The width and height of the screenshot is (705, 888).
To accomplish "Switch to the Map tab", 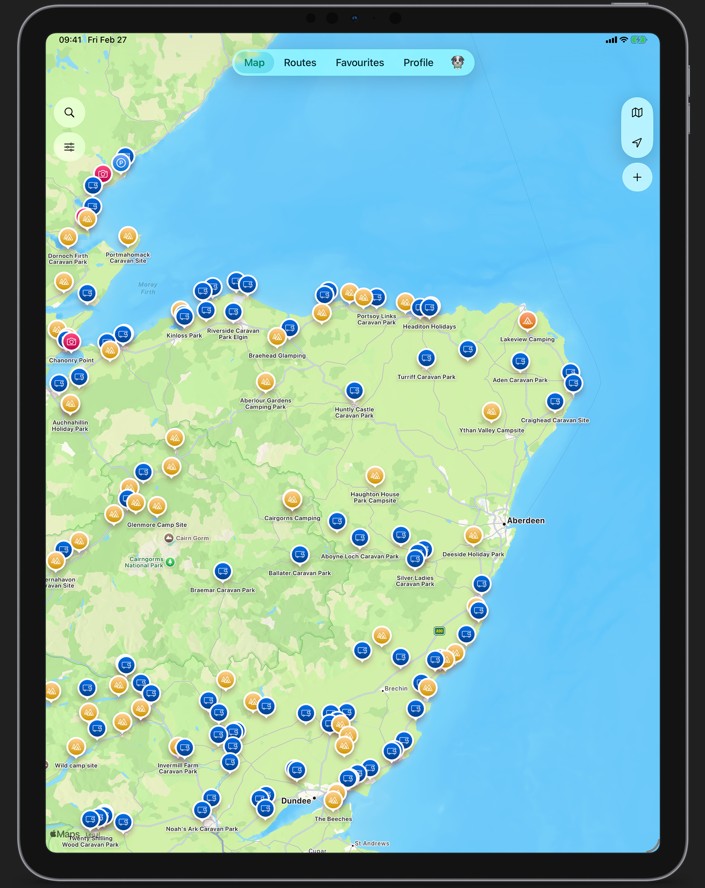I will tap(254, 63).
